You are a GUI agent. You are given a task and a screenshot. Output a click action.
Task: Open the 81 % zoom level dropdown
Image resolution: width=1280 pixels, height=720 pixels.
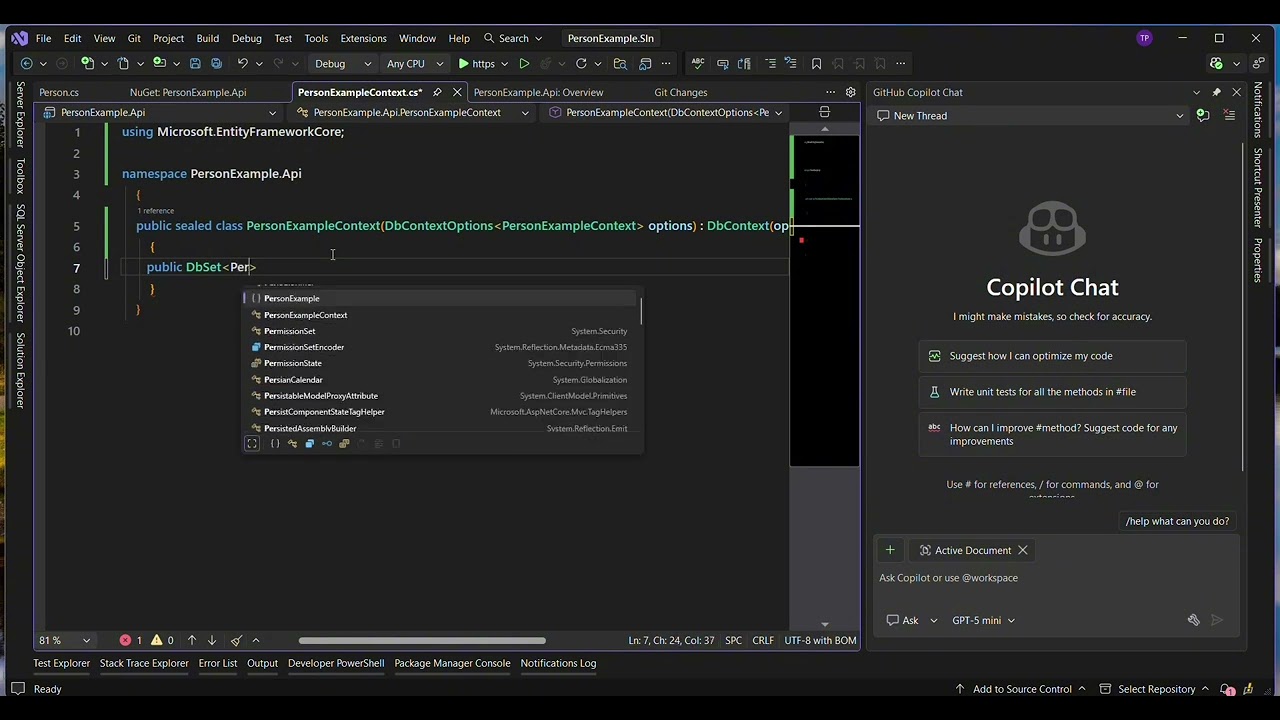pos(65,640)
